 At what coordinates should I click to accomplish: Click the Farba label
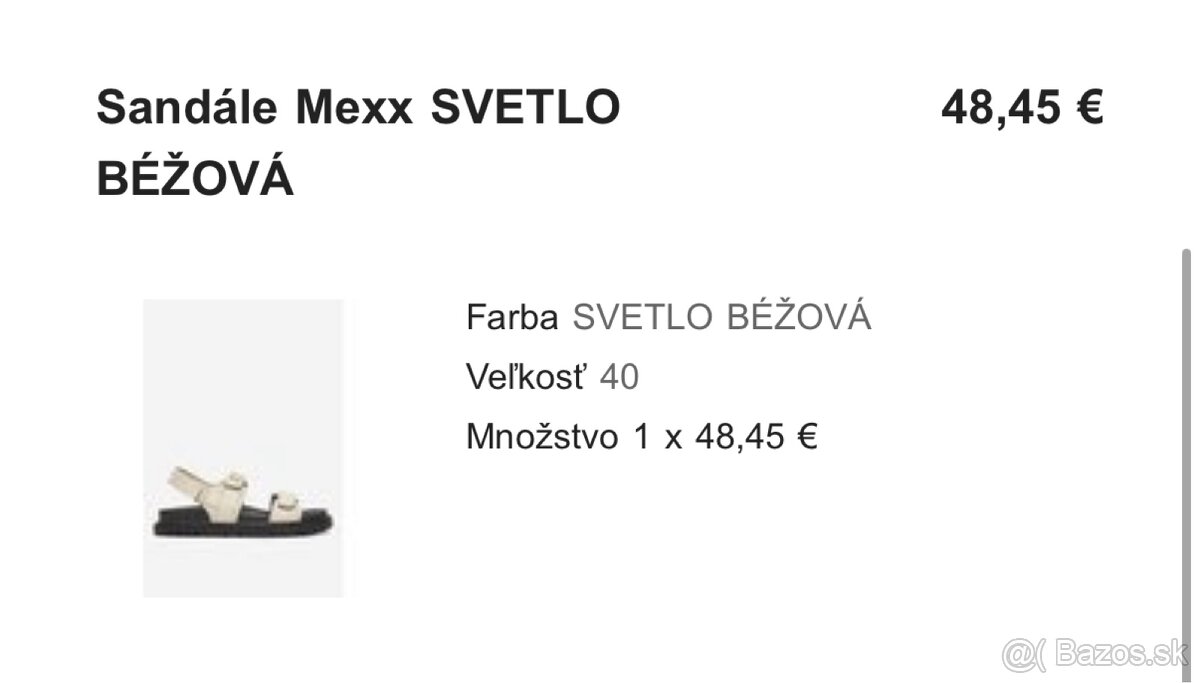[x=512, y=318]
